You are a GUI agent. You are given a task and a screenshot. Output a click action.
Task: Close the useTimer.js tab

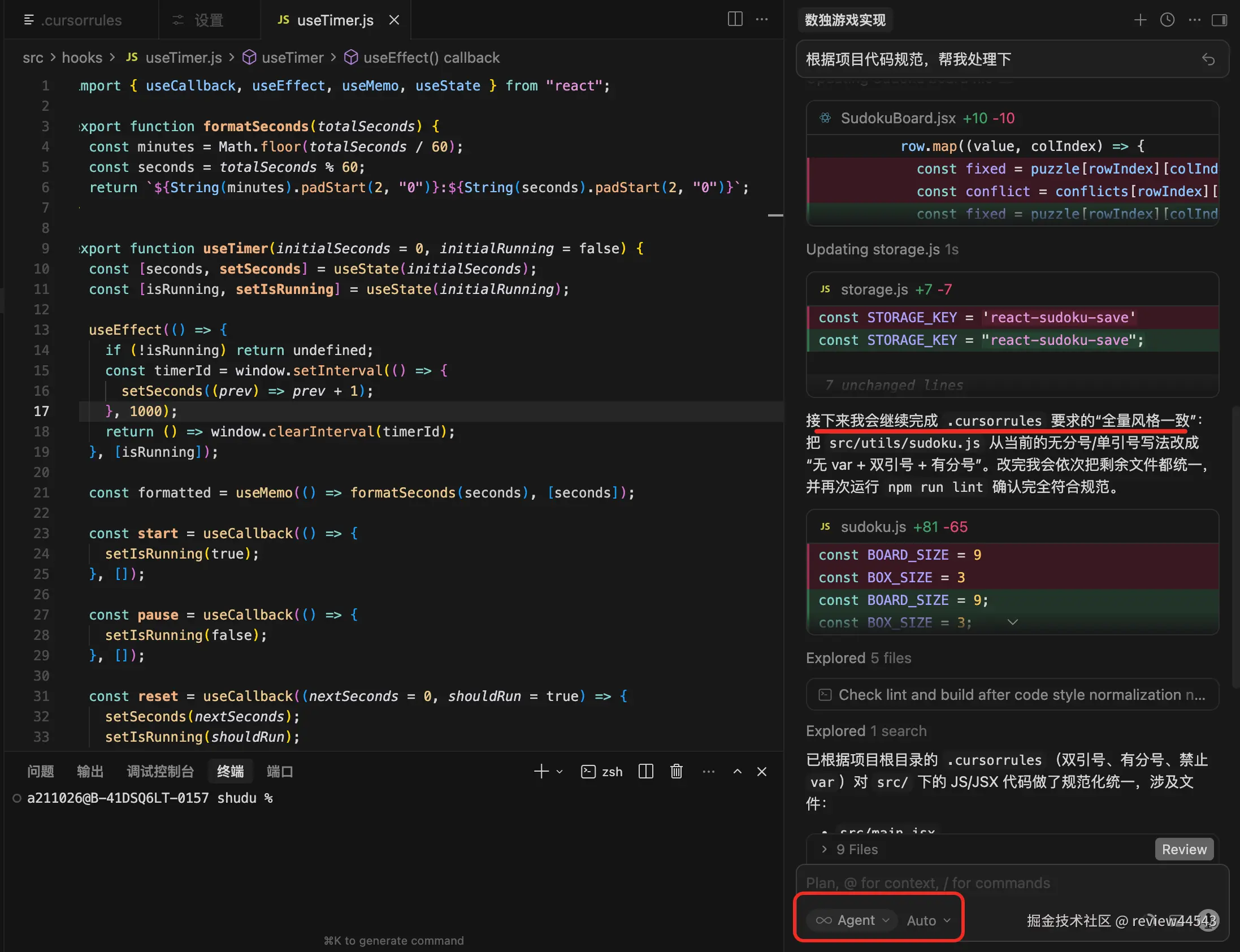pyautogui.click(x=394, y=20)
